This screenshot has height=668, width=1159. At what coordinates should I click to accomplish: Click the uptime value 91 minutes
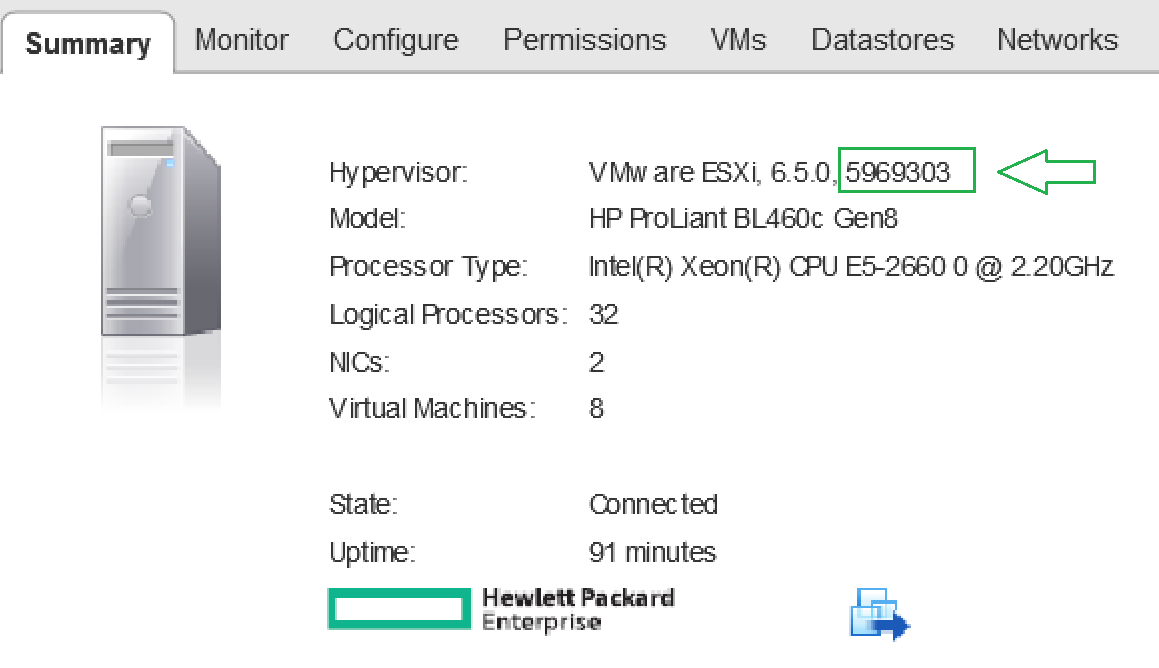point(652,552)
